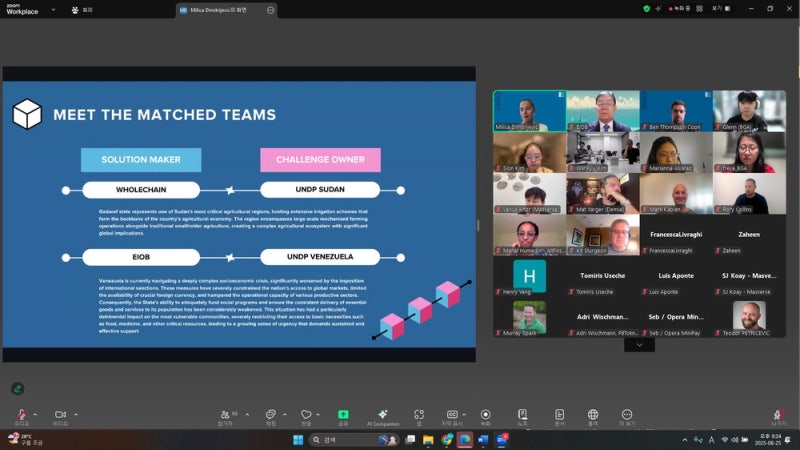
Task: Show hidden system tray icons
Action: (685, 440)
